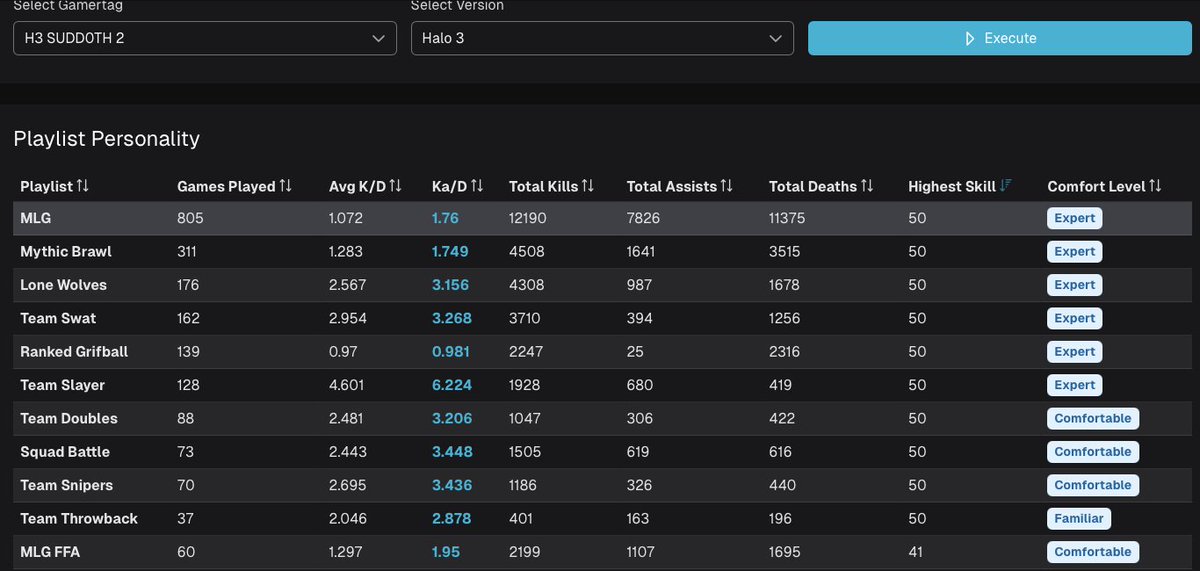Click the Games Played value 311
Image resolution: width=1200 pixels, height=571 pixels.
[188, 251]
